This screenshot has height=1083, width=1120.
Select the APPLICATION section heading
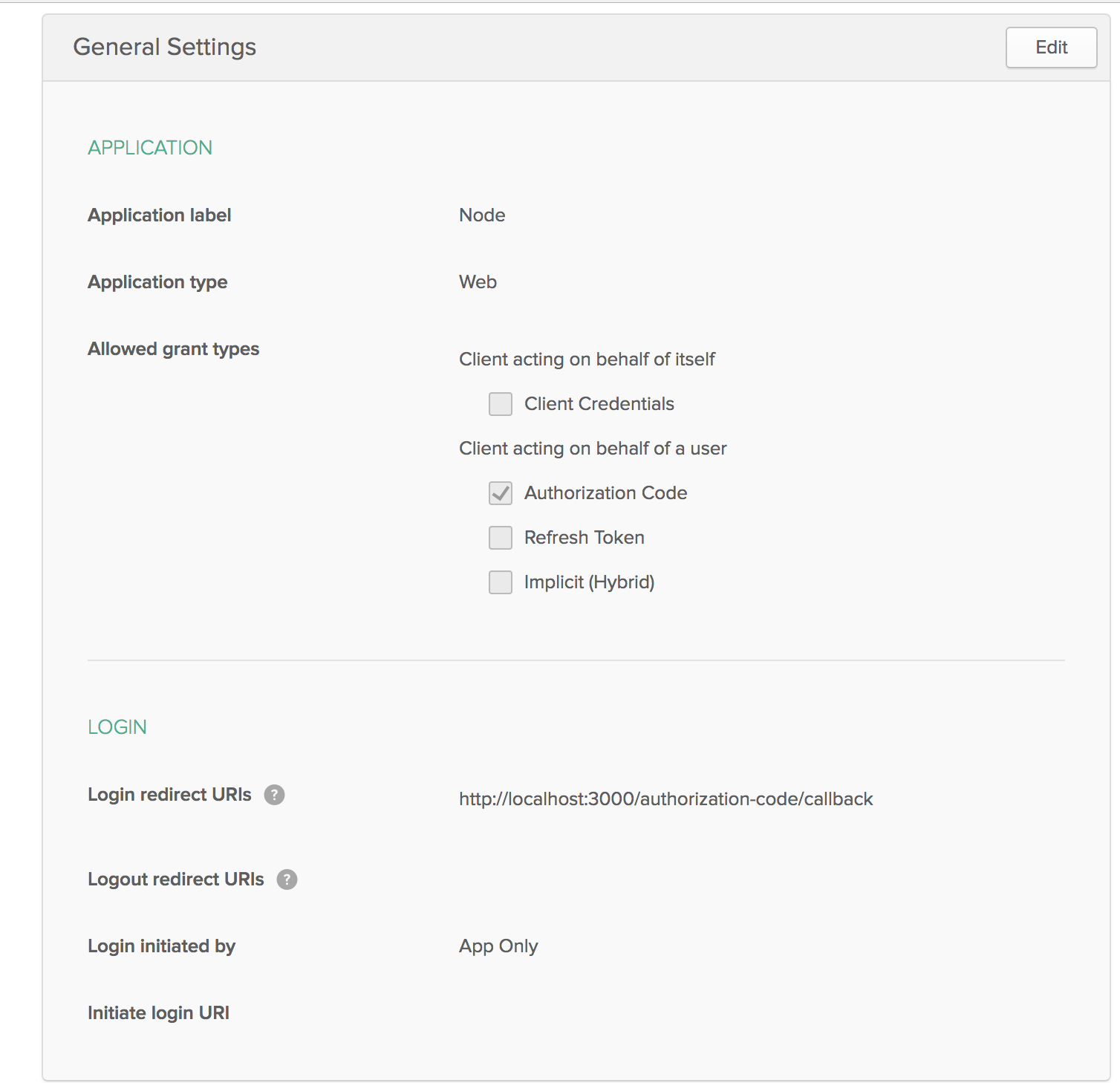coord(150,148)
